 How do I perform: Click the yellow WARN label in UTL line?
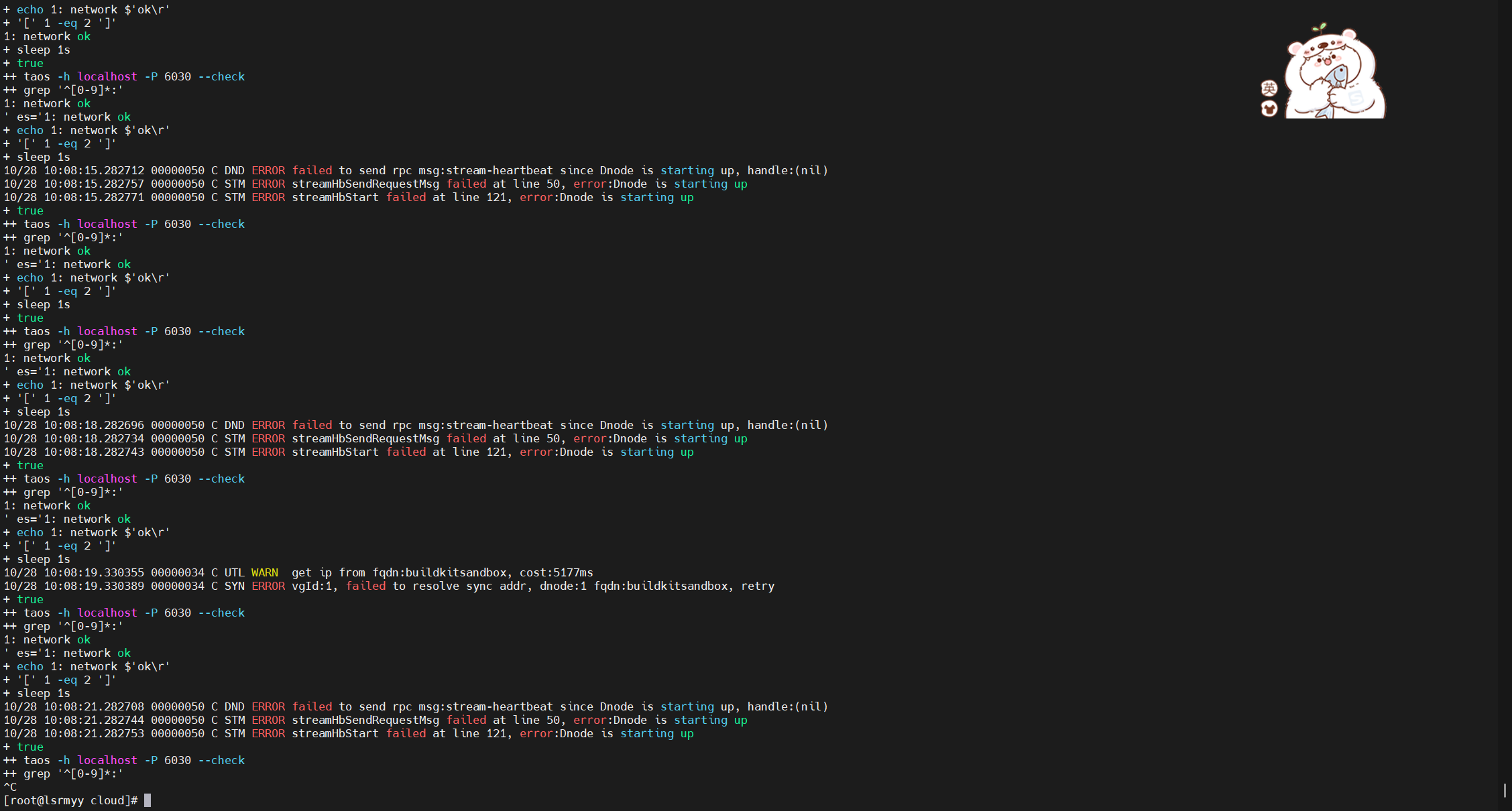pos(264,572)
